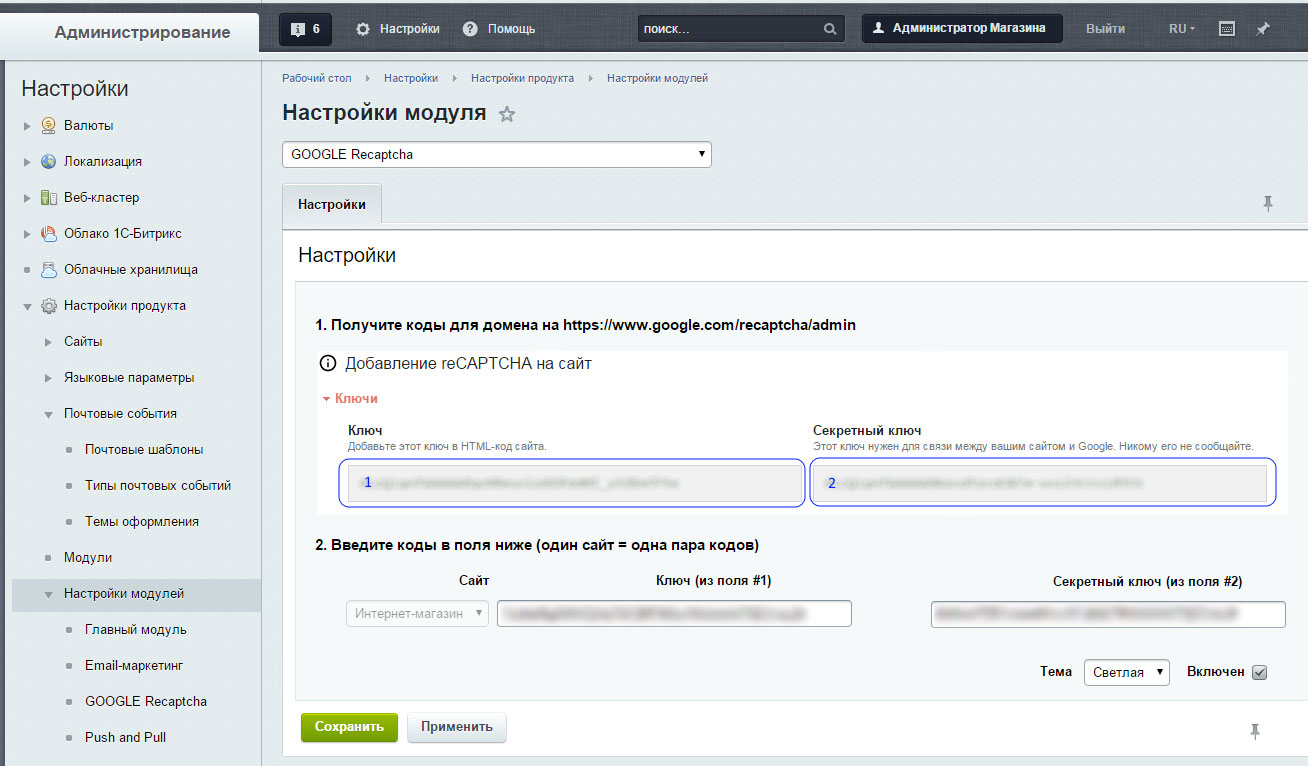The height and width of the screenshot is (766, 1308).
Task: Add page to favorites with star icon
Action: pos(507,114)
